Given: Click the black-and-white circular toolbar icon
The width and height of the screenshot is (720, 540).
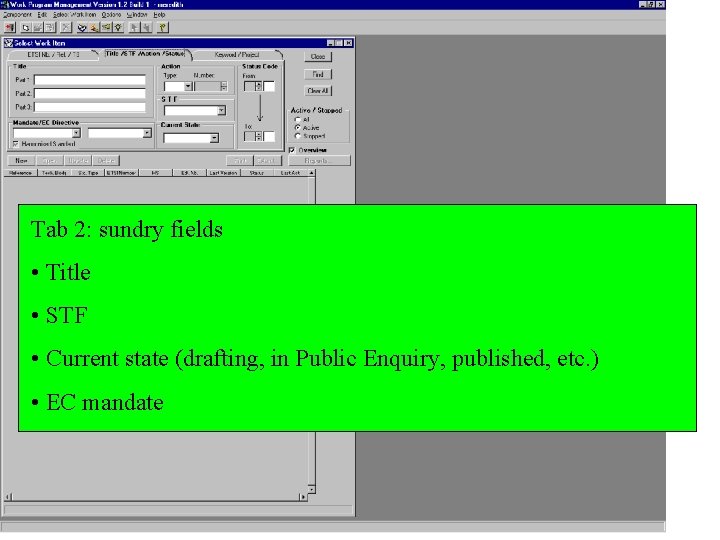Looking at the screenshot, I should click(82, 28).
